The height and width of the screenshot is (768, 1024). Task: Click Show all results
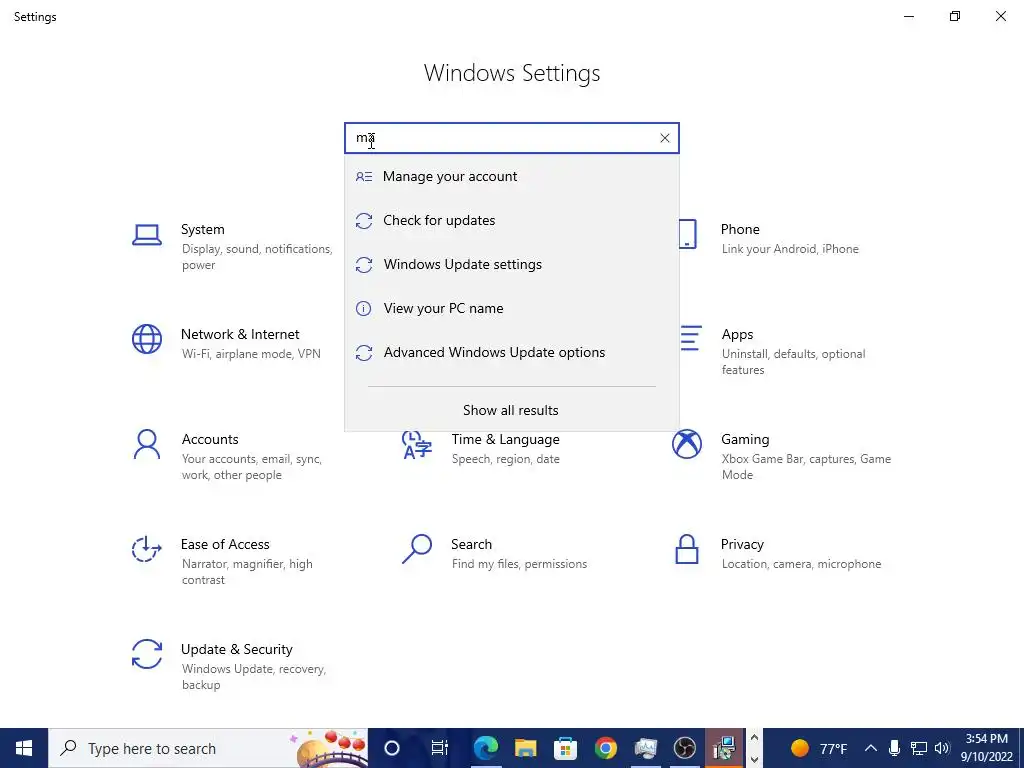click(511, 410)
